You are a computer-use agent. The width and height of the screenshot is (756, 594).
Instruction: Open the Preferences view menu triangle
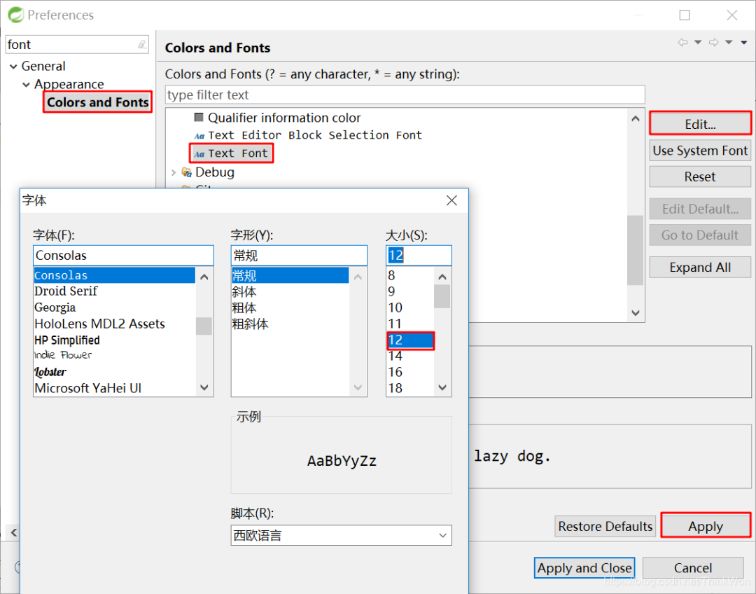744,42
